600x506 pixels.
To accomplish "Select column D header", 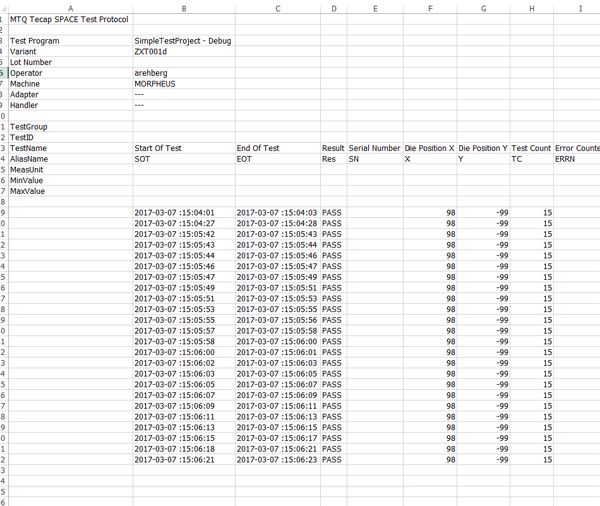I will pyautogui.click(x=333, y=7).
